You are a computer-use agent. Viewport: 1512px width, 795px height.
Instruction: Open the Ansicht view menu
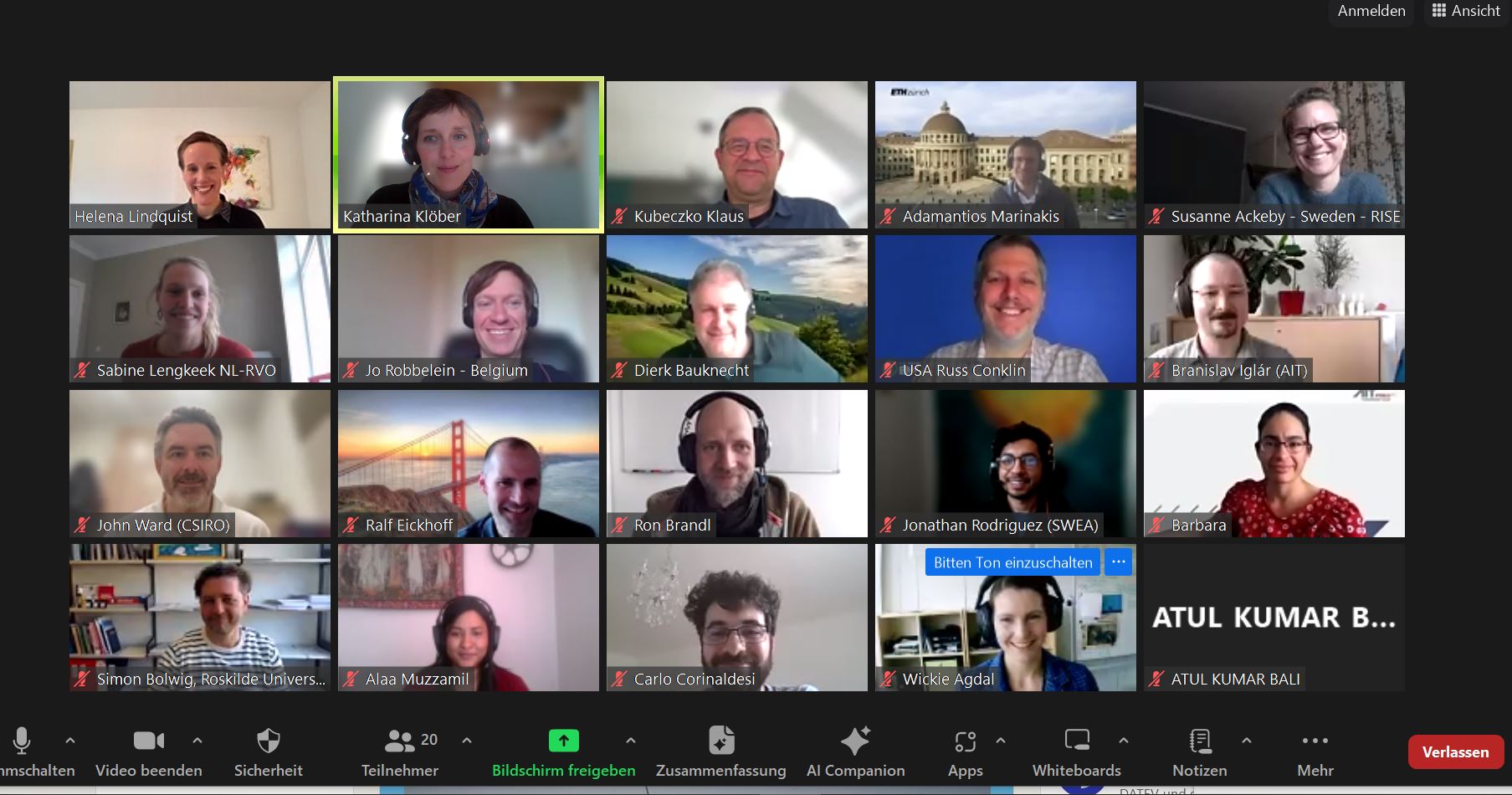[1468, 11]
